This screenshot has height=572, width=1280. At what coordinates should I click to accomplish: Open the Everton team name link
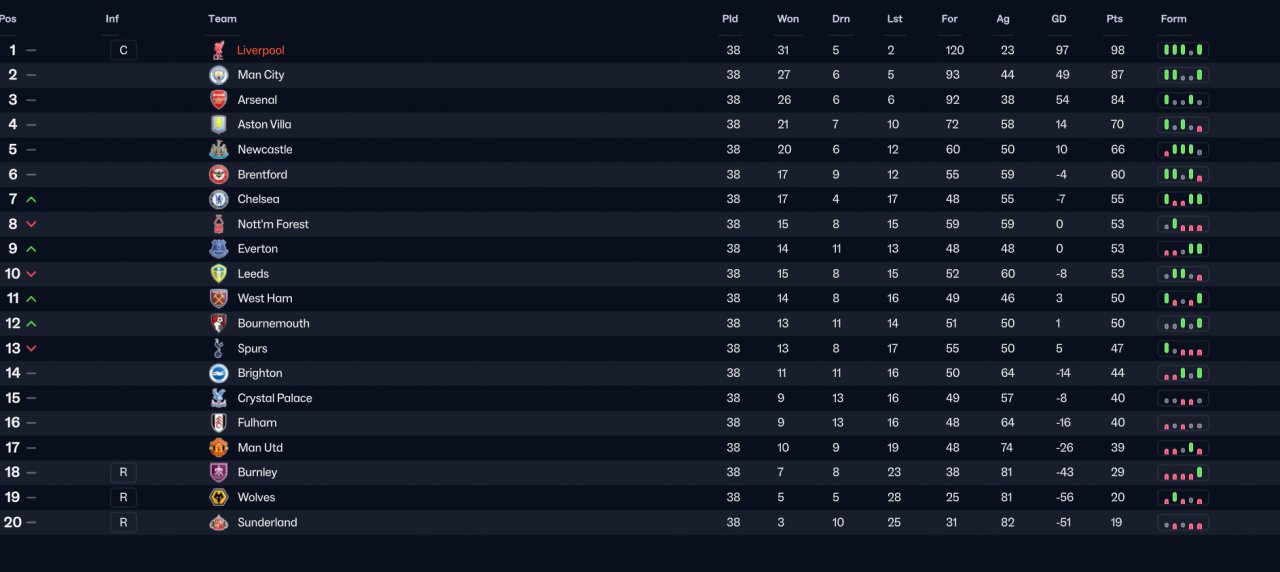coord(257,249)
